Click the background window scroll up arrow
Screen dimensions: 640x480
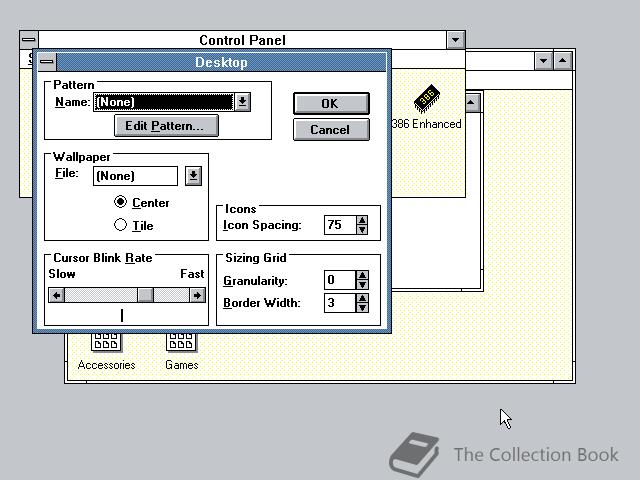(x=471, y=102)
